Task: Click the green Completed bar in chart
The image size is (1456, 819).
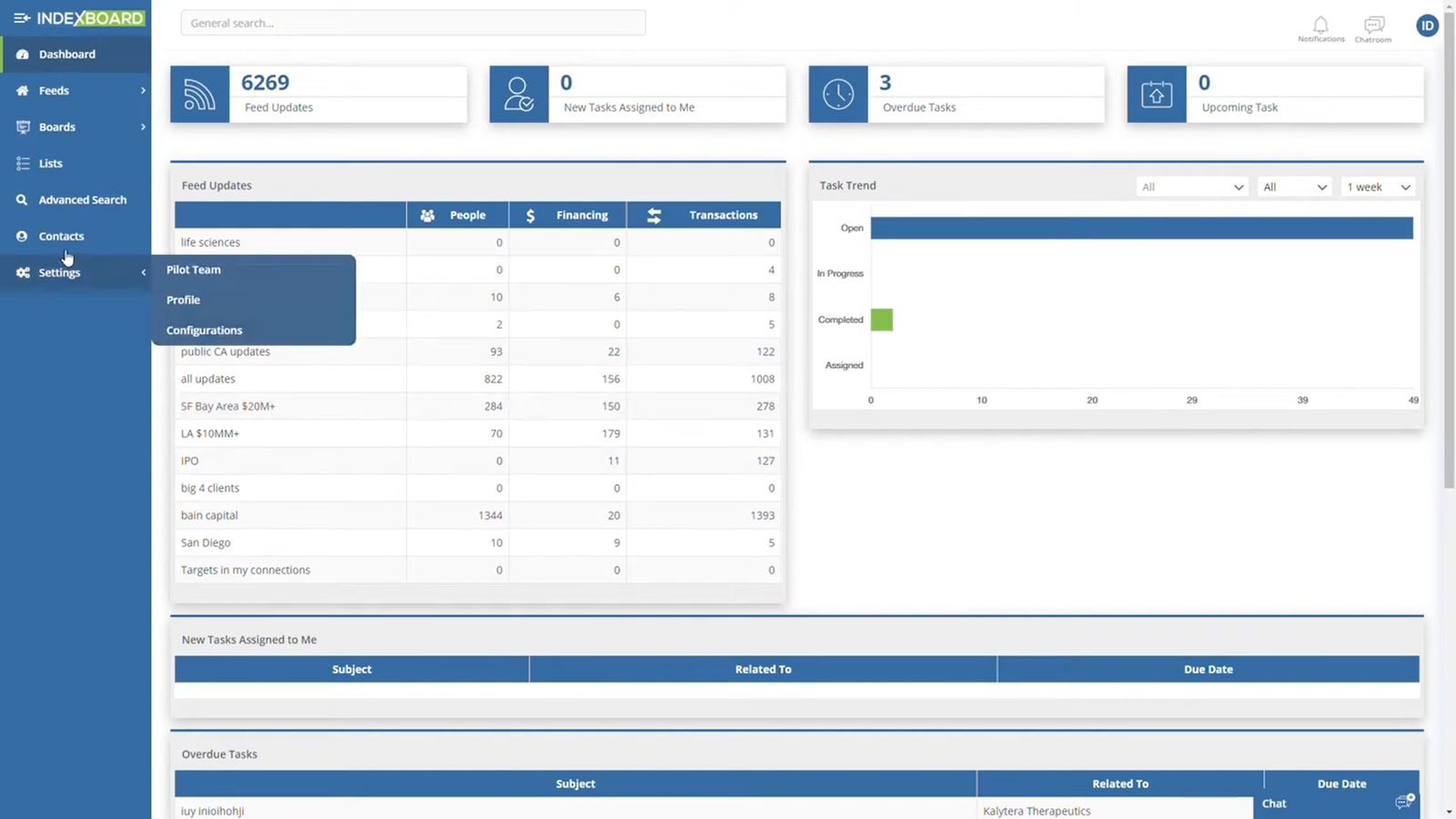Action: 882,319
